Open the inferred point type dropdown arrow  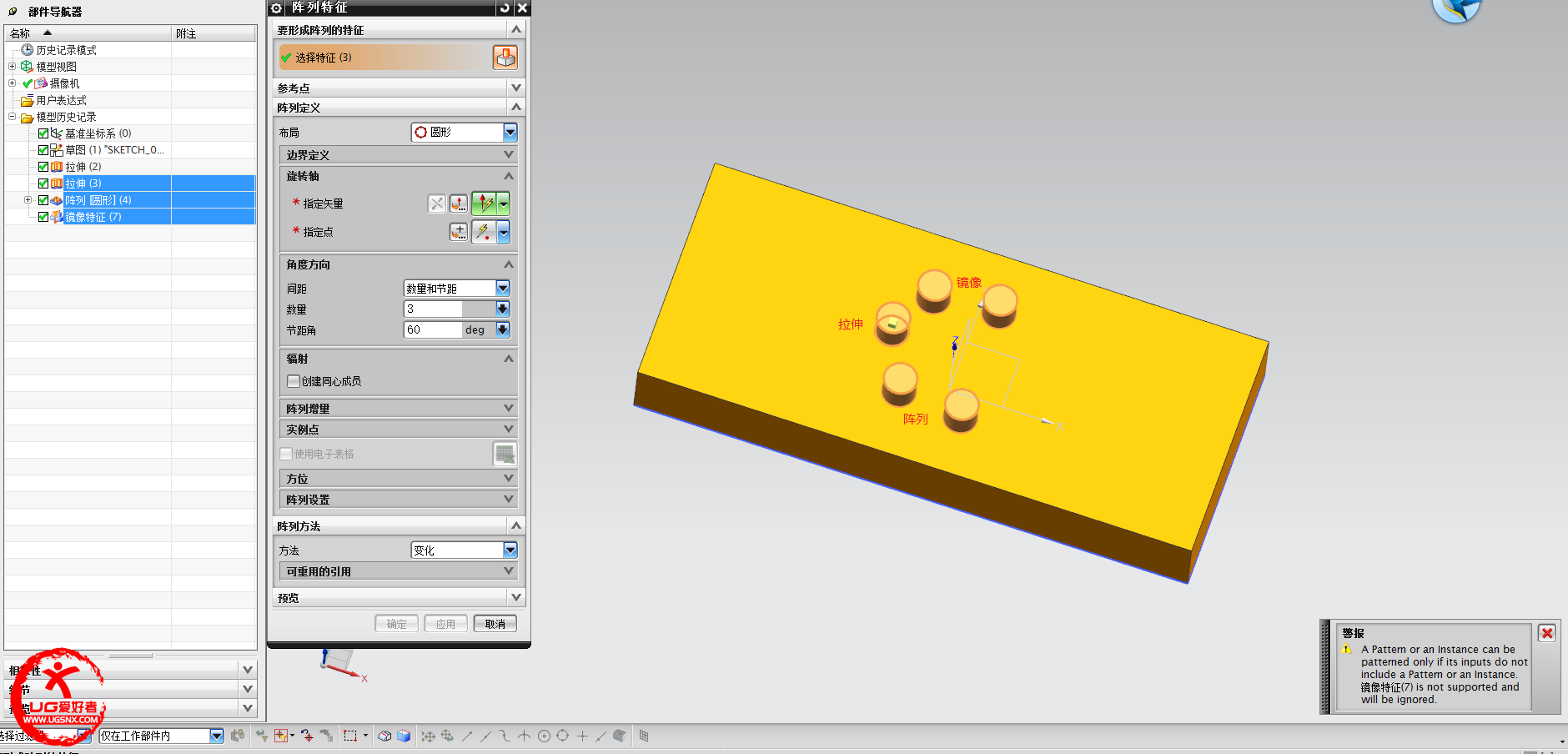(504, 232)
